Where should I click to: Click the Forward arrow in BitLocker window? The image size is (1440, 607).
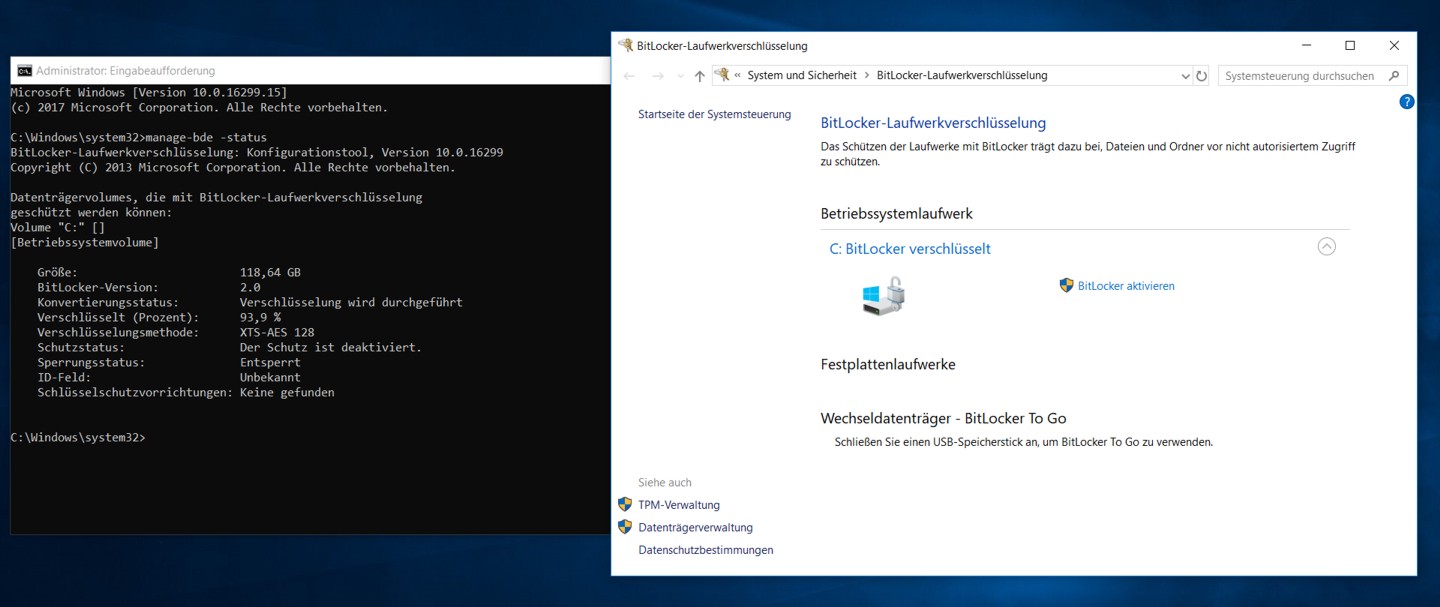657,76
